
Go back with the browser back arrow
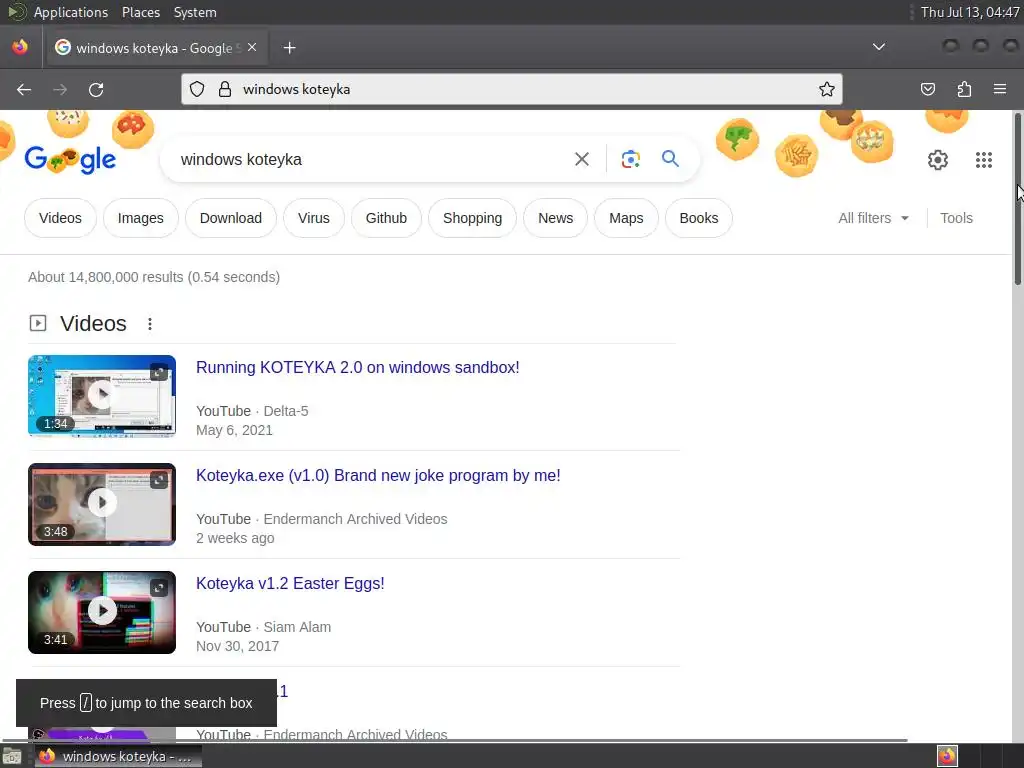click(24, 89)
